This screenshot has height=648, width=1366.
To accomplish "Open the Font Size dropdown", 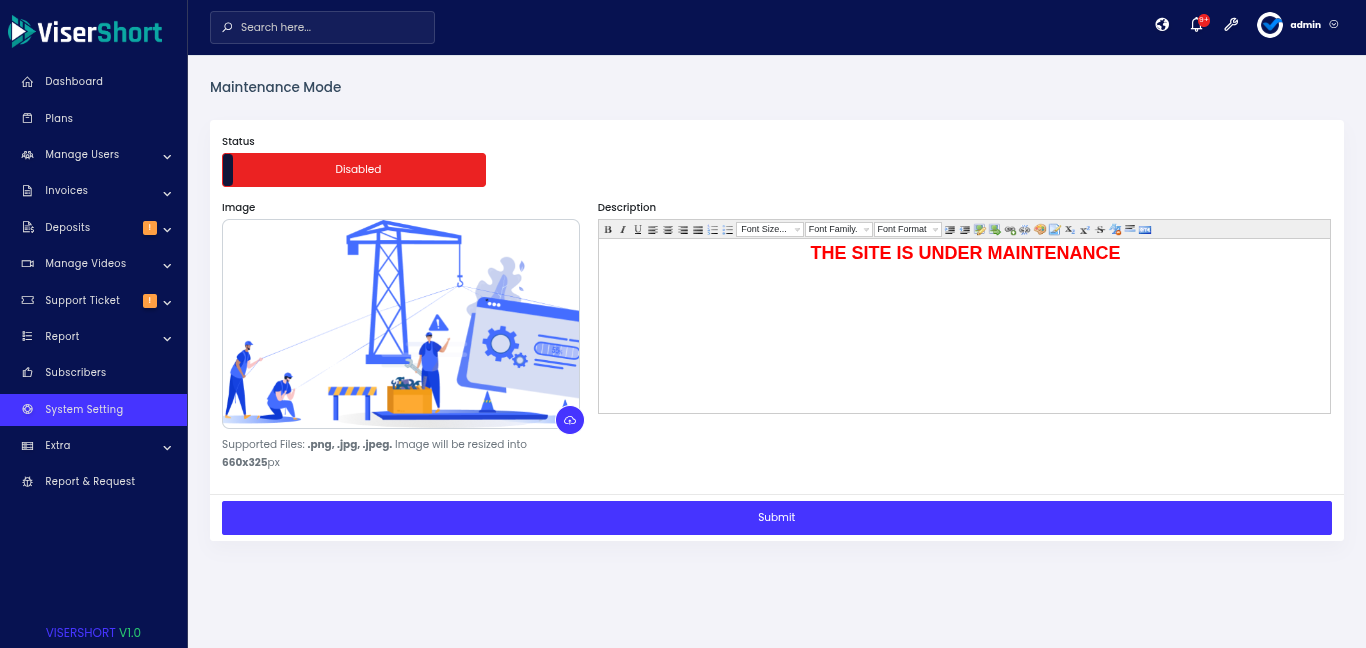I will (769, 230).
